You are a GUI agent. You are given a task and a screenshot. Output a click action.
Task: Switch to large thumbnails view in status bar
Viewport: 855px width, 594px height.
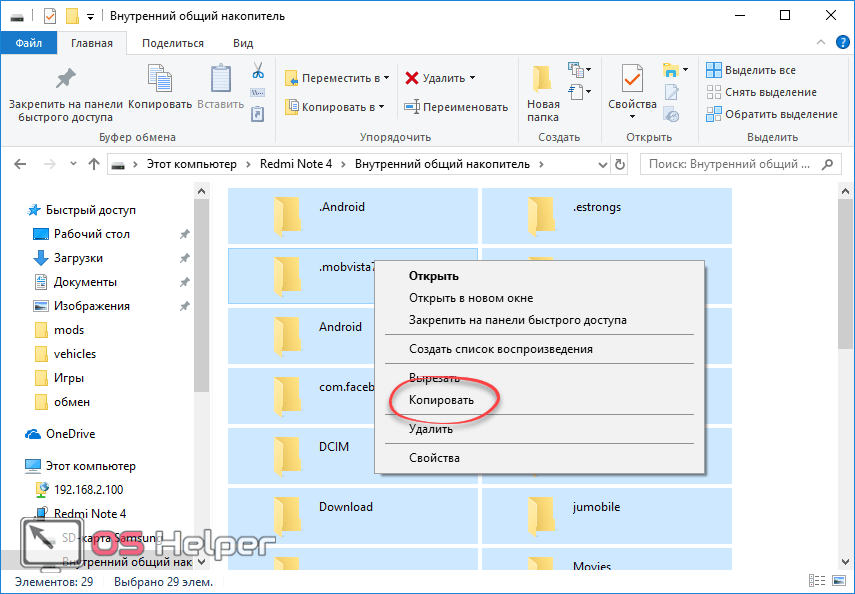839,581
